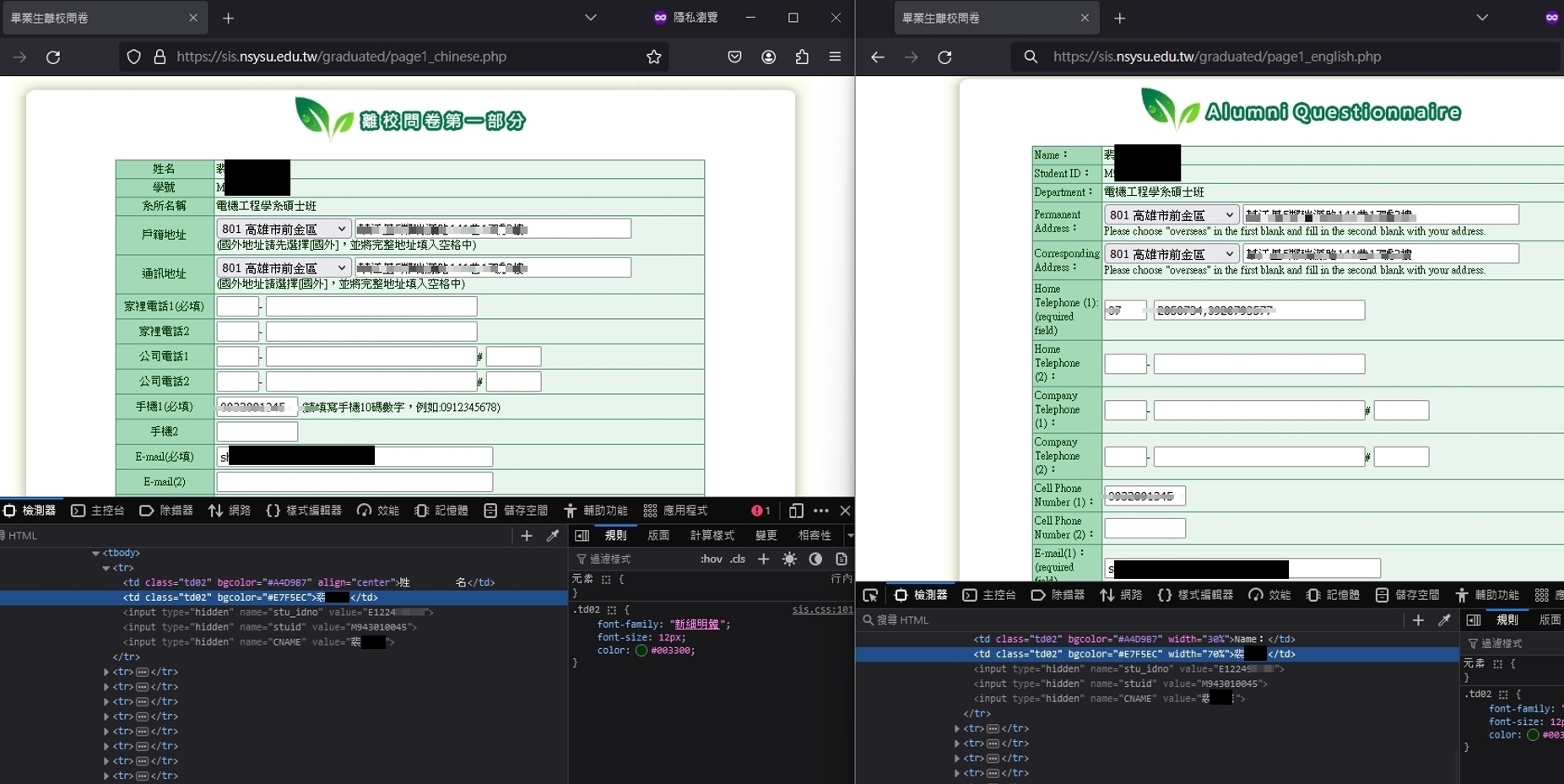1564x784 pixels.
Task: Open the Corresponding Address district dropdown
Action: click(1172, 254)
